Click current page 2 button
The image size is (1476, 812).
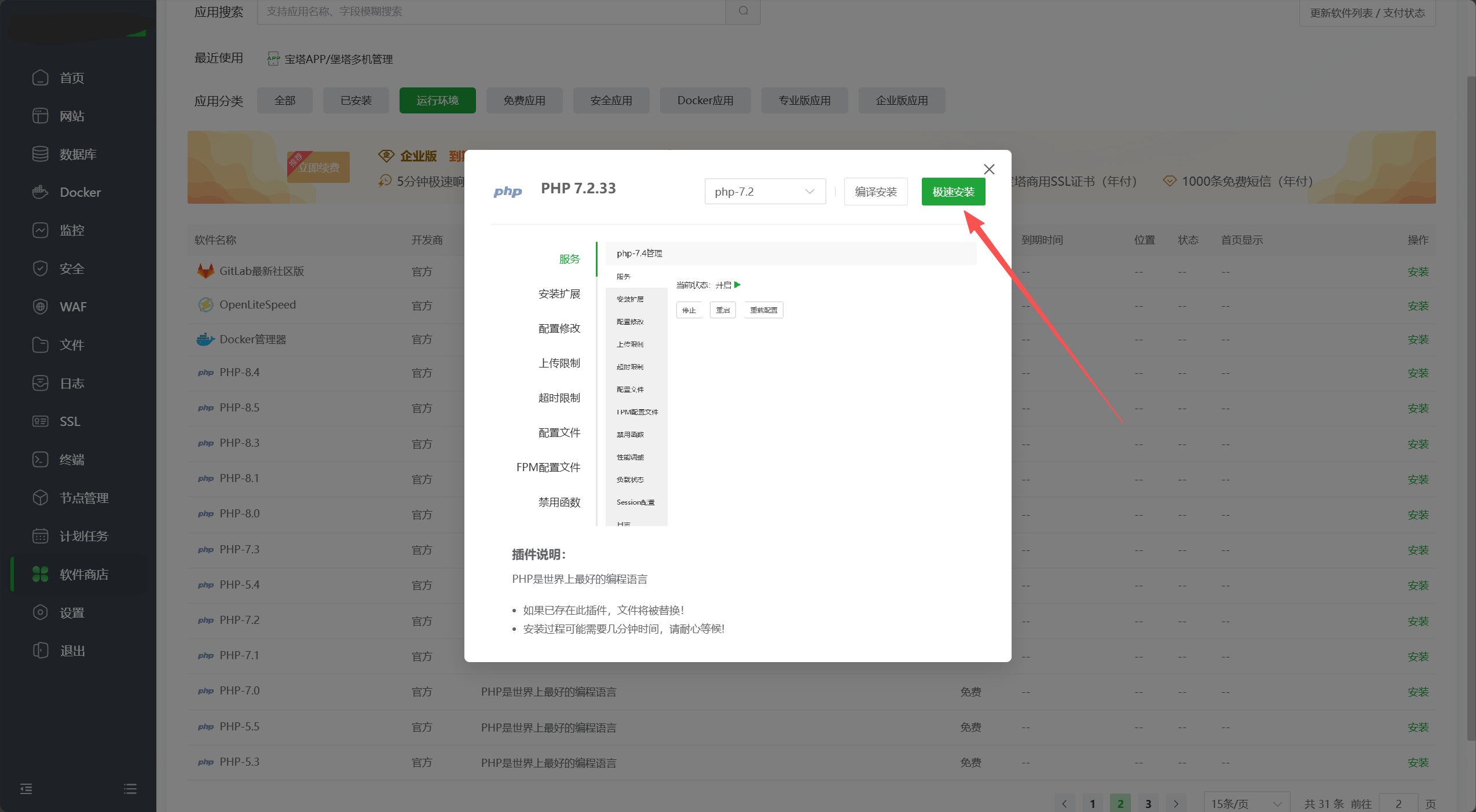[1120, 803]
